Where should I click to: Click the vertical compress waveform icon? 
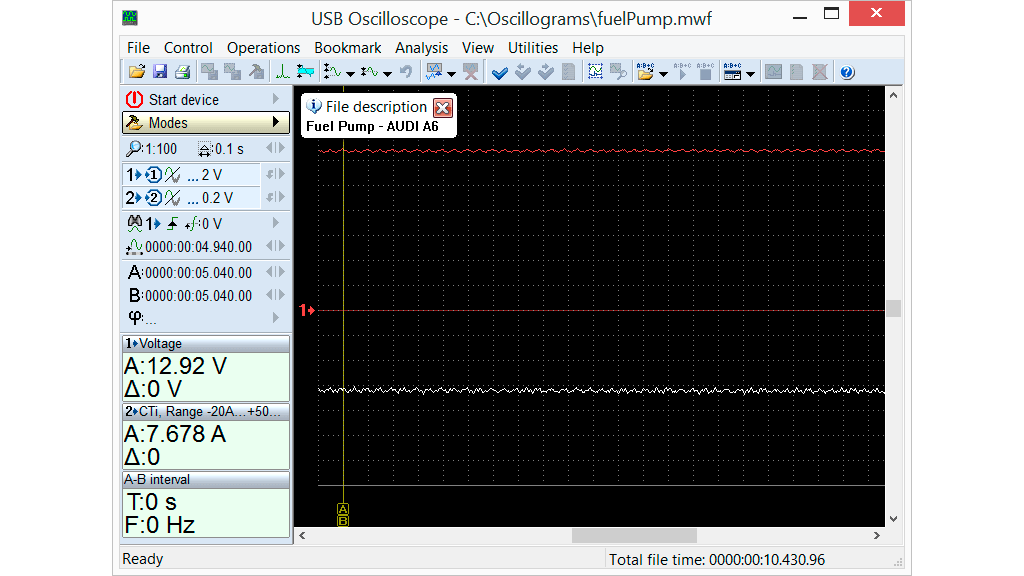point(370,72)
